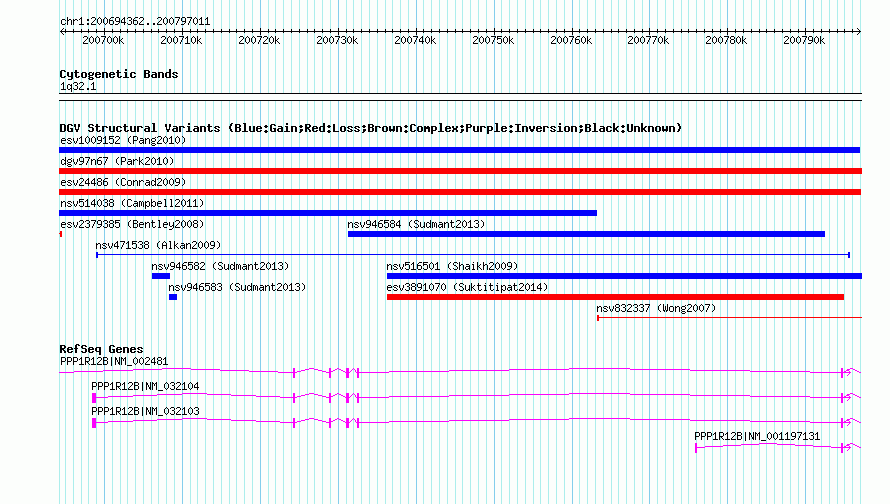The image size is (890, 504).
Task: Click the 200790k ruler label
Action: click(x=804, y=40)
